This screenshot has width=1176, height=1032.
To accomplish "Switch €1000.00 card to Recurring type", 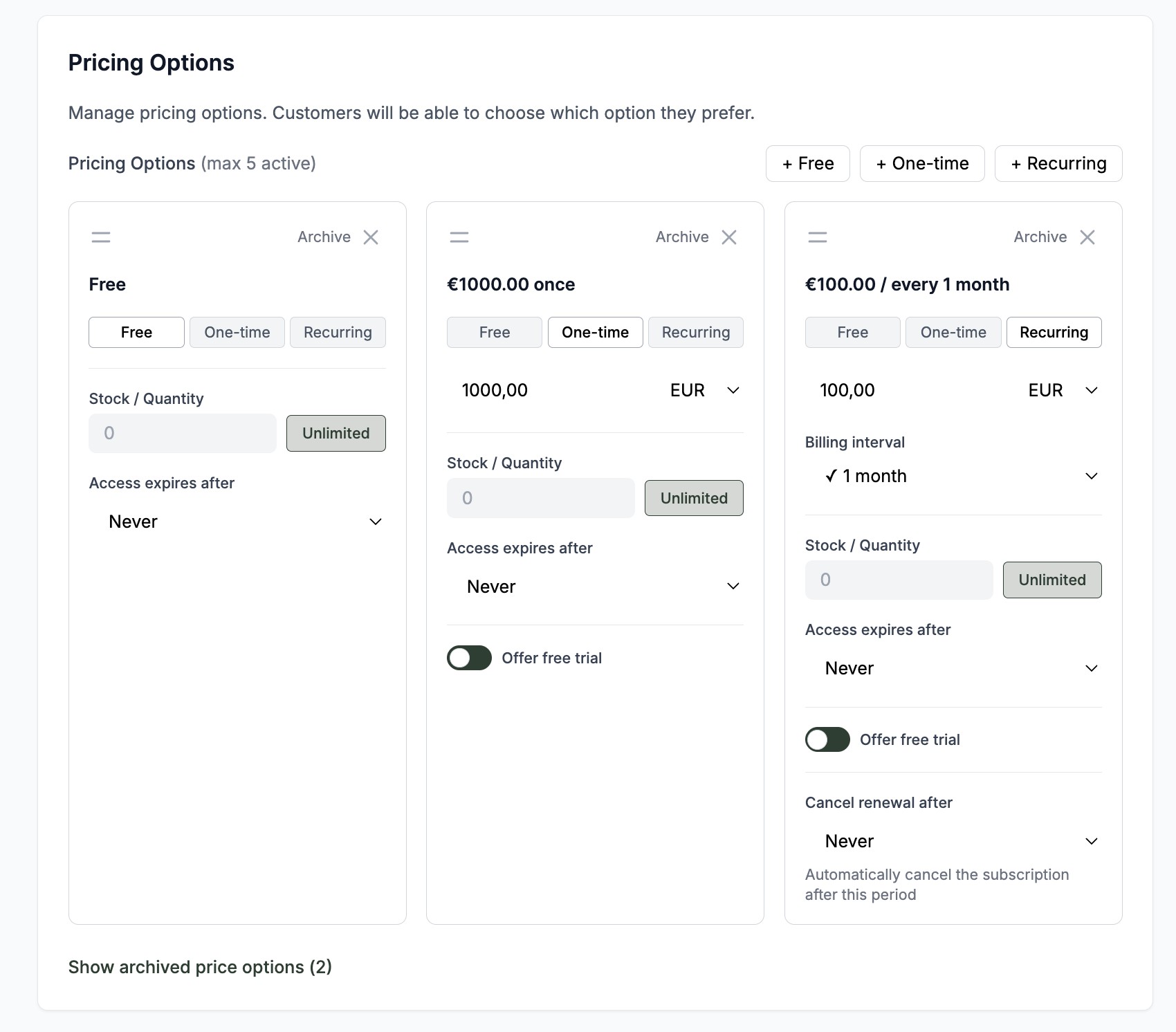I will point(695,333).
